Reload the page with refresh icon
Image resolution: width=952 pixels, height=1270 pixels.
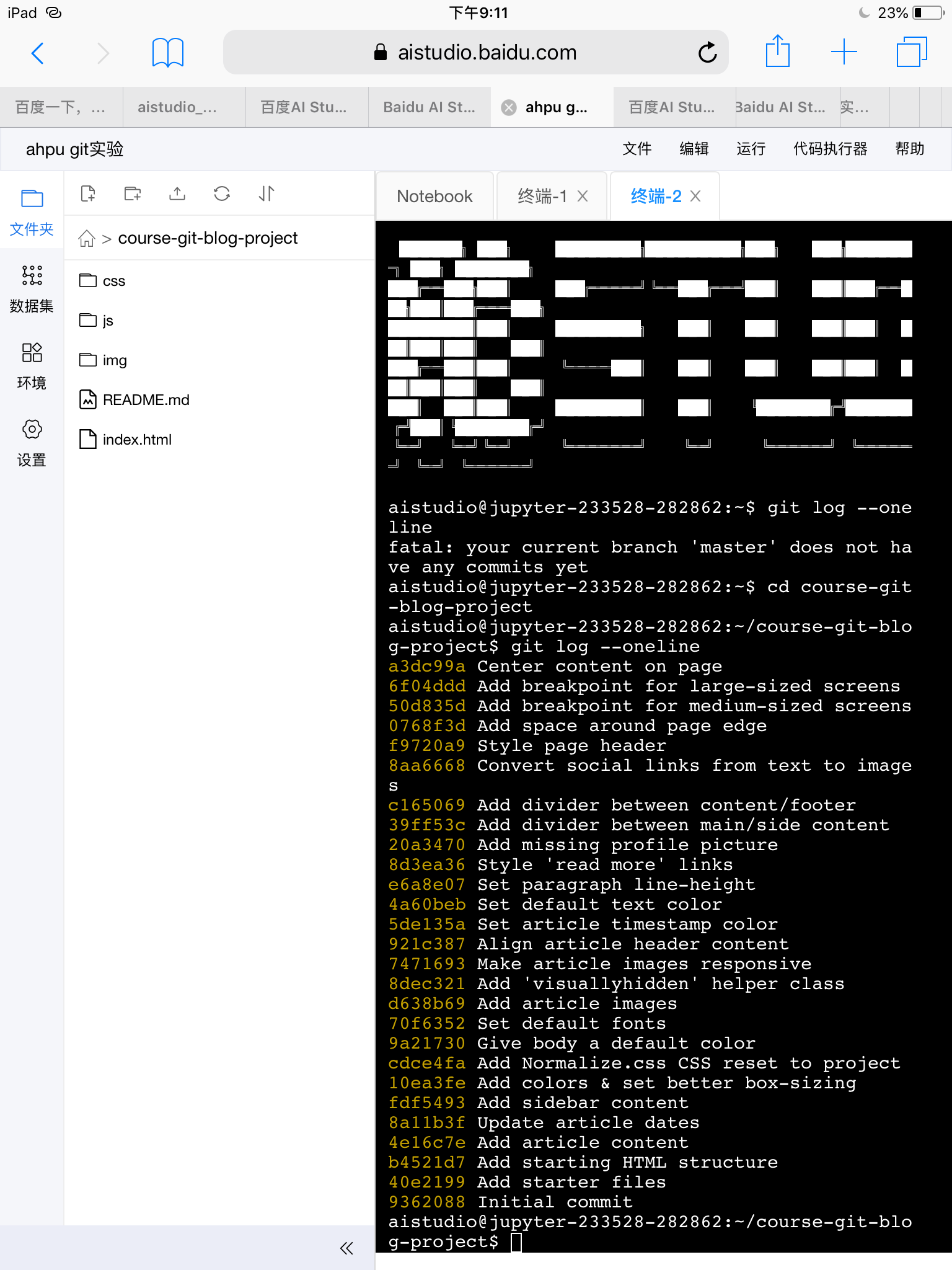[707, 53]
